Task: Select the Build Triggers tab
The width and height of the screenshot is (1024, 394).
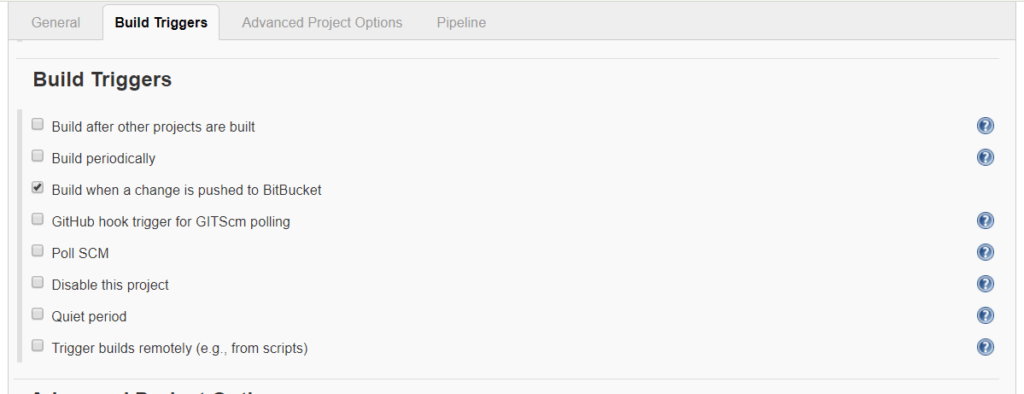Action: click(161, 22)
